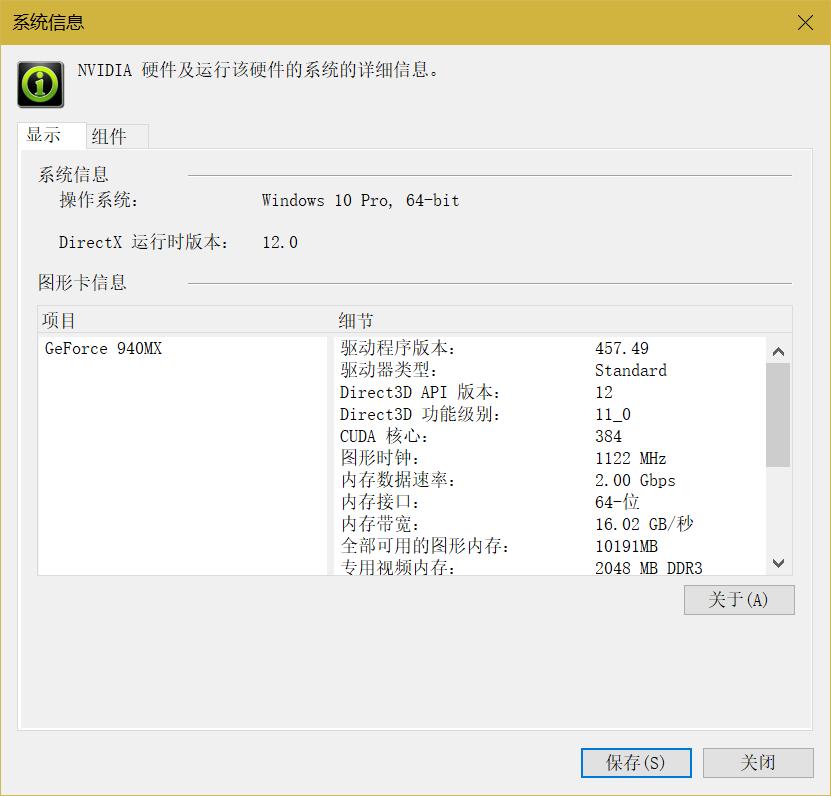Select the 内存带宽 row
This screenshot has width=831, height=796.
550,524
